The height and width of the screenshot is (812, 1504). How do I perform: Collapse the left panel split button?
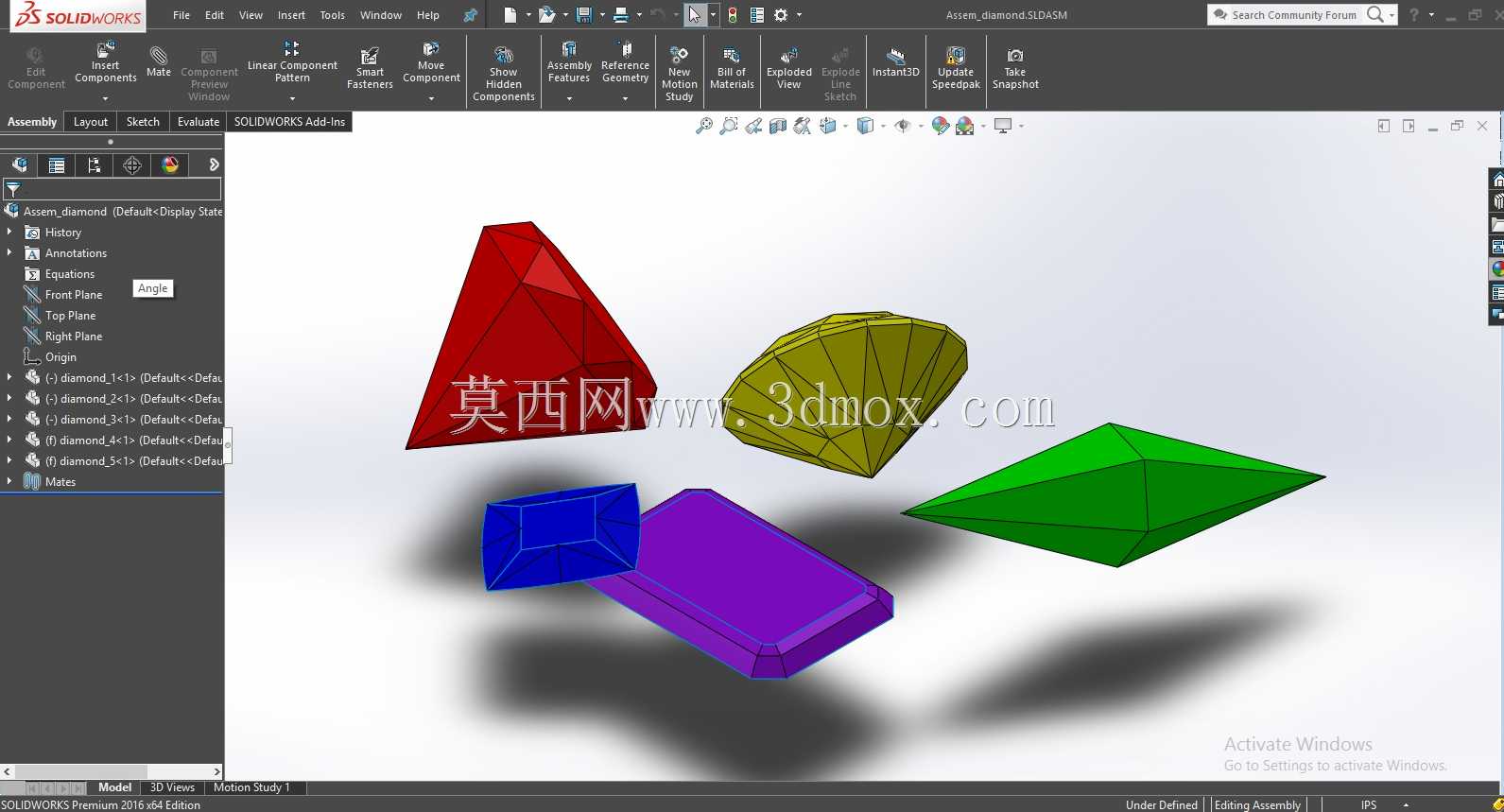click(x=1384, y=126)
